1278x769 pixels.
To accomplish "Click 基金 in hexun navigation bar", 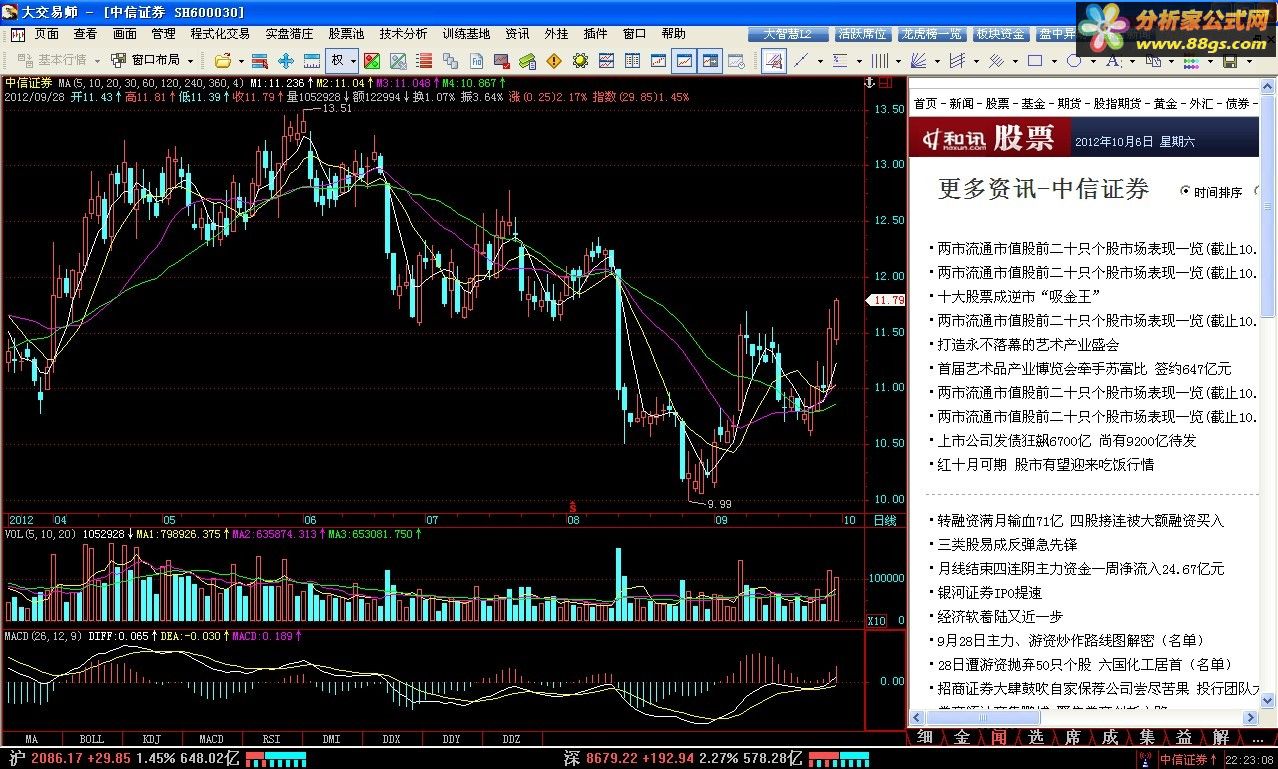I will coord(1033,103).
